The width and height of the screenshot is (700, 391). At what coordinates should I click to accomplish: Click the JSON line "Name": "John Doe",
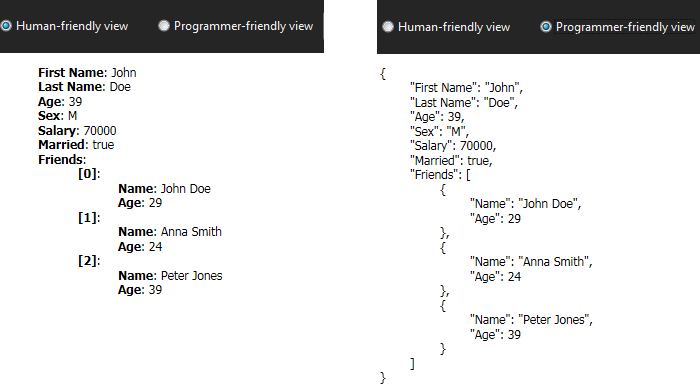point(525,204)
